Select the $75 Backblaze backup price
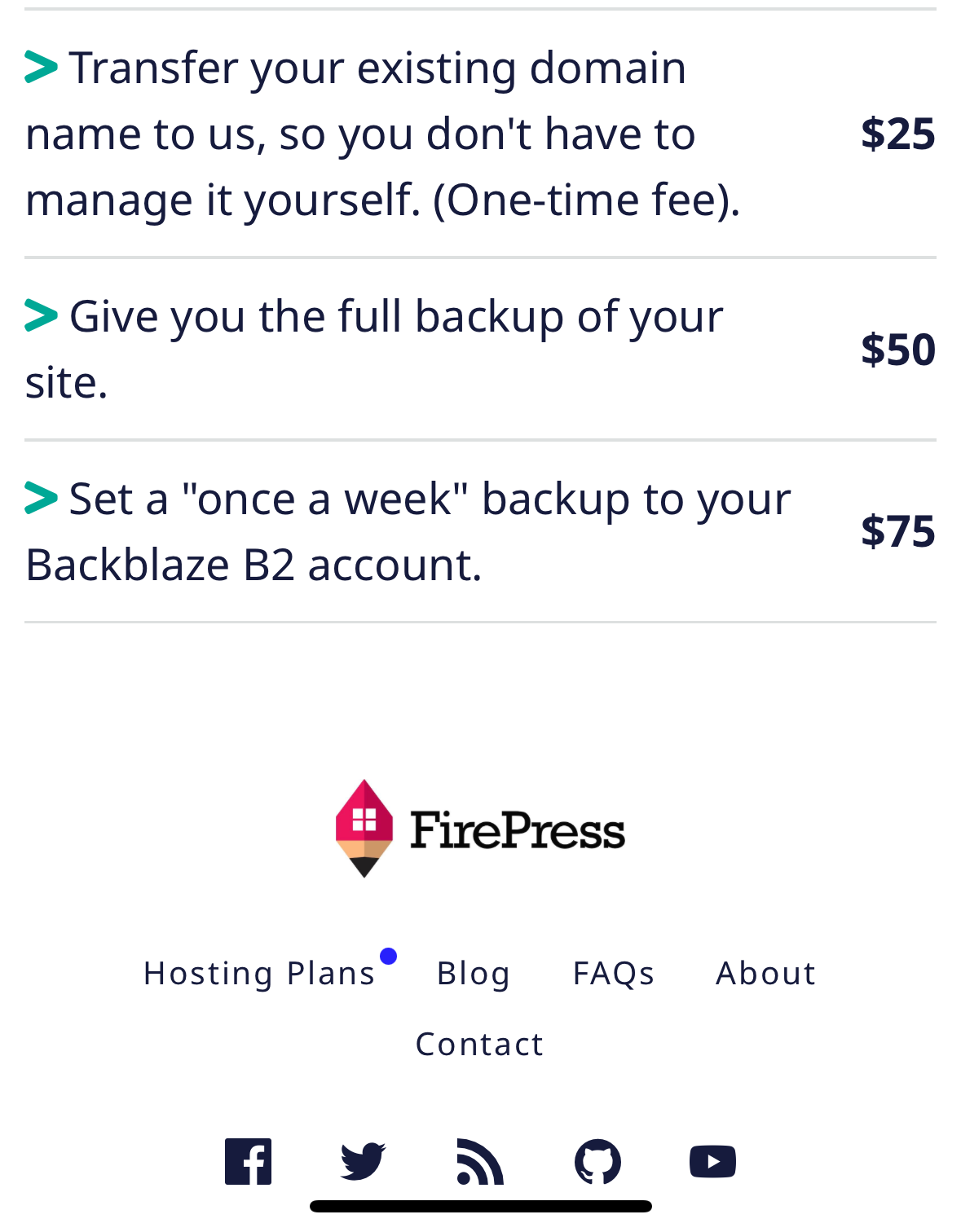Screen dimensions: 961x1232 tap(898, 531)
